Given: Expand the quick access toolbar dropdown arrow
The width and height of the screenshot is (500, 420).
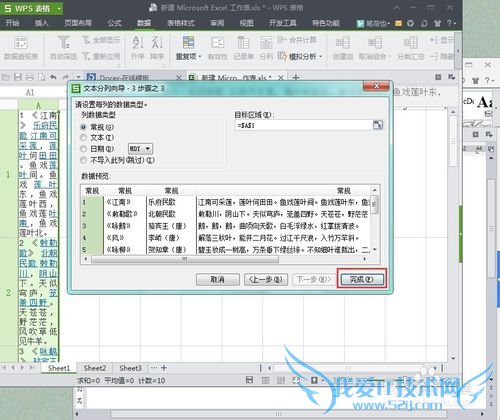Looking at the screenshot, I should [78, 77].
